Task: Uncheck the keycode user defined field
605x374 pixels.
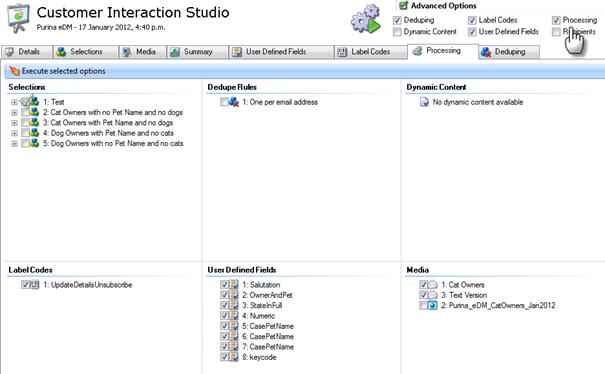Action: (x=224, y=357)
